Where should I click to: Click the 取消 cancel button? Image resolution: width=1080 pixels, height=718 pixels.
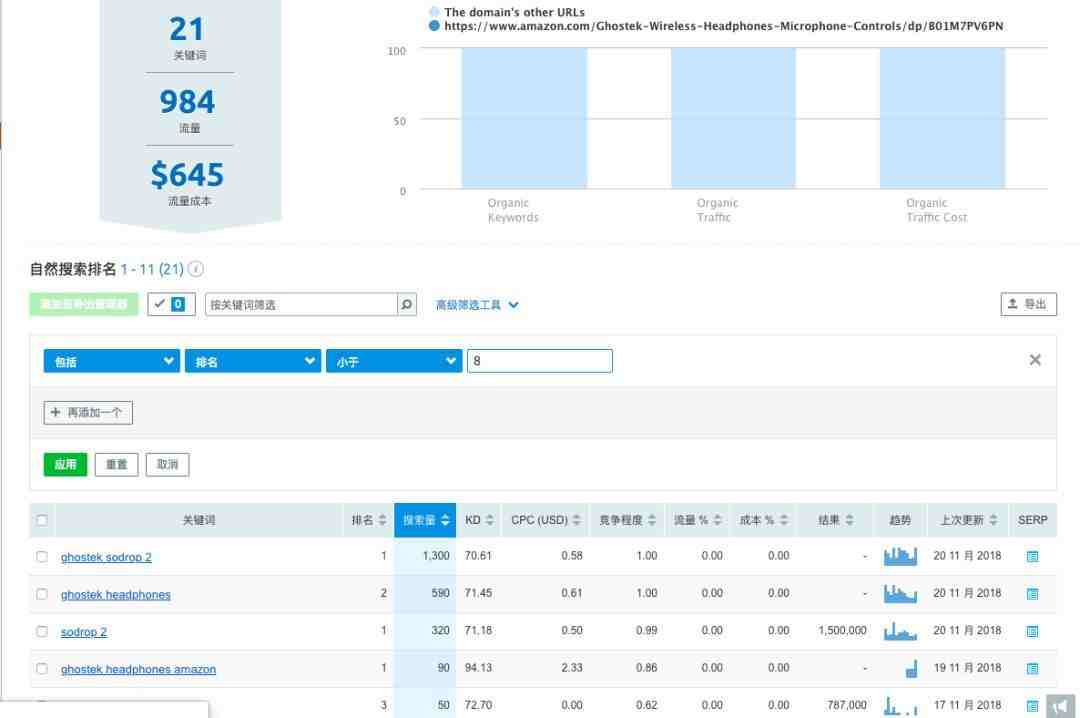pos(167,464)
